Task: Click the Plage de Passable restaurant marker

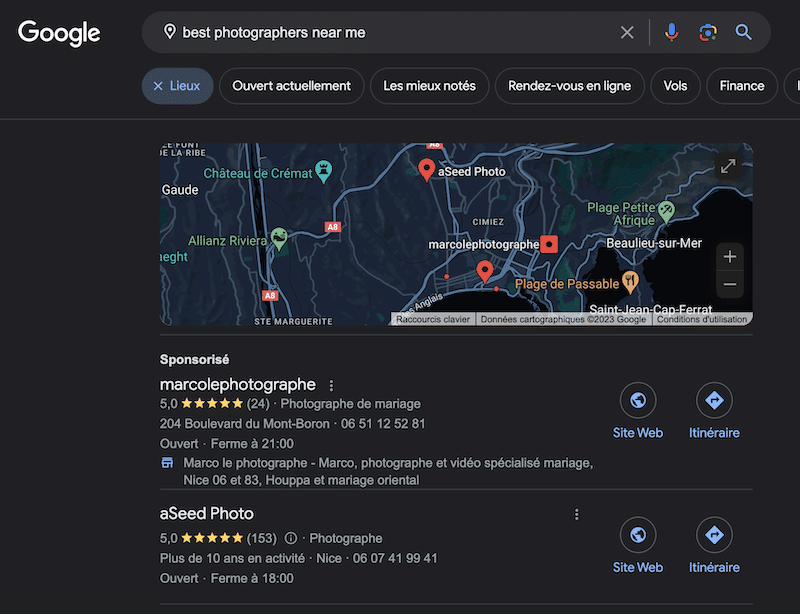Action: (x=631, y=282)
